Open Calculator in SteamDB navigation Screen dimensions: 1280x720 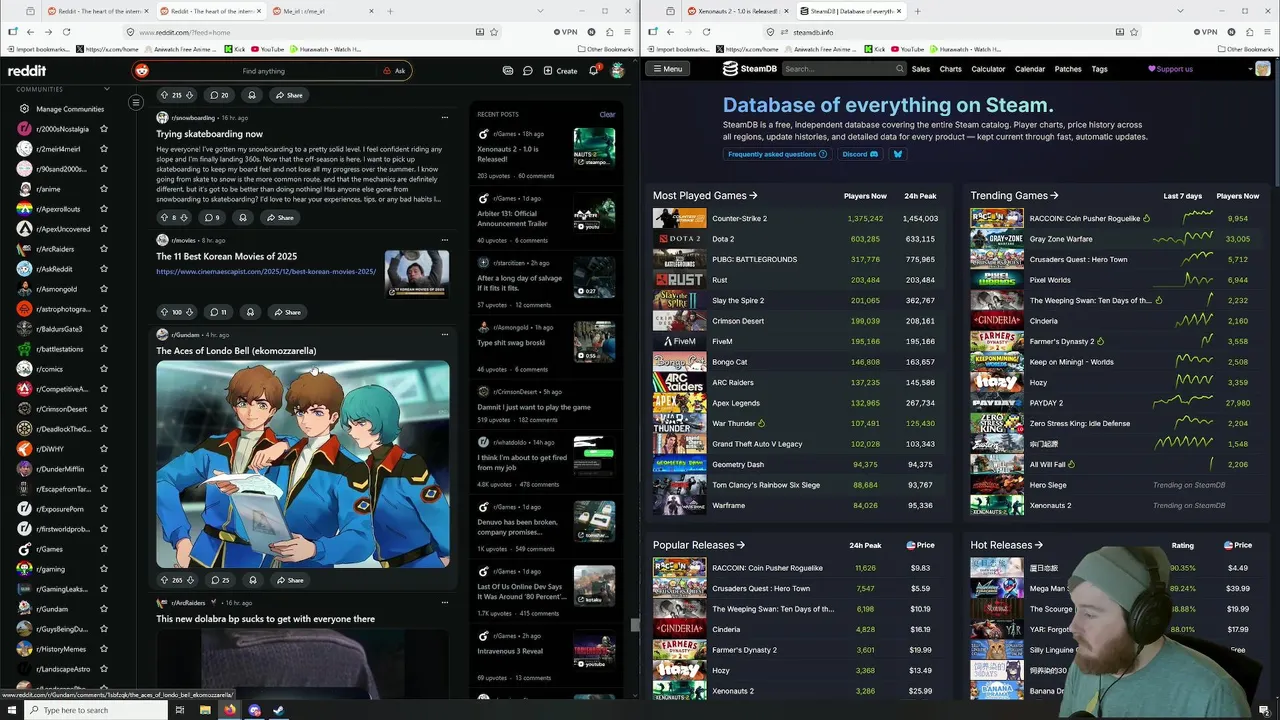pyautogui.click(x=988, y=69)
